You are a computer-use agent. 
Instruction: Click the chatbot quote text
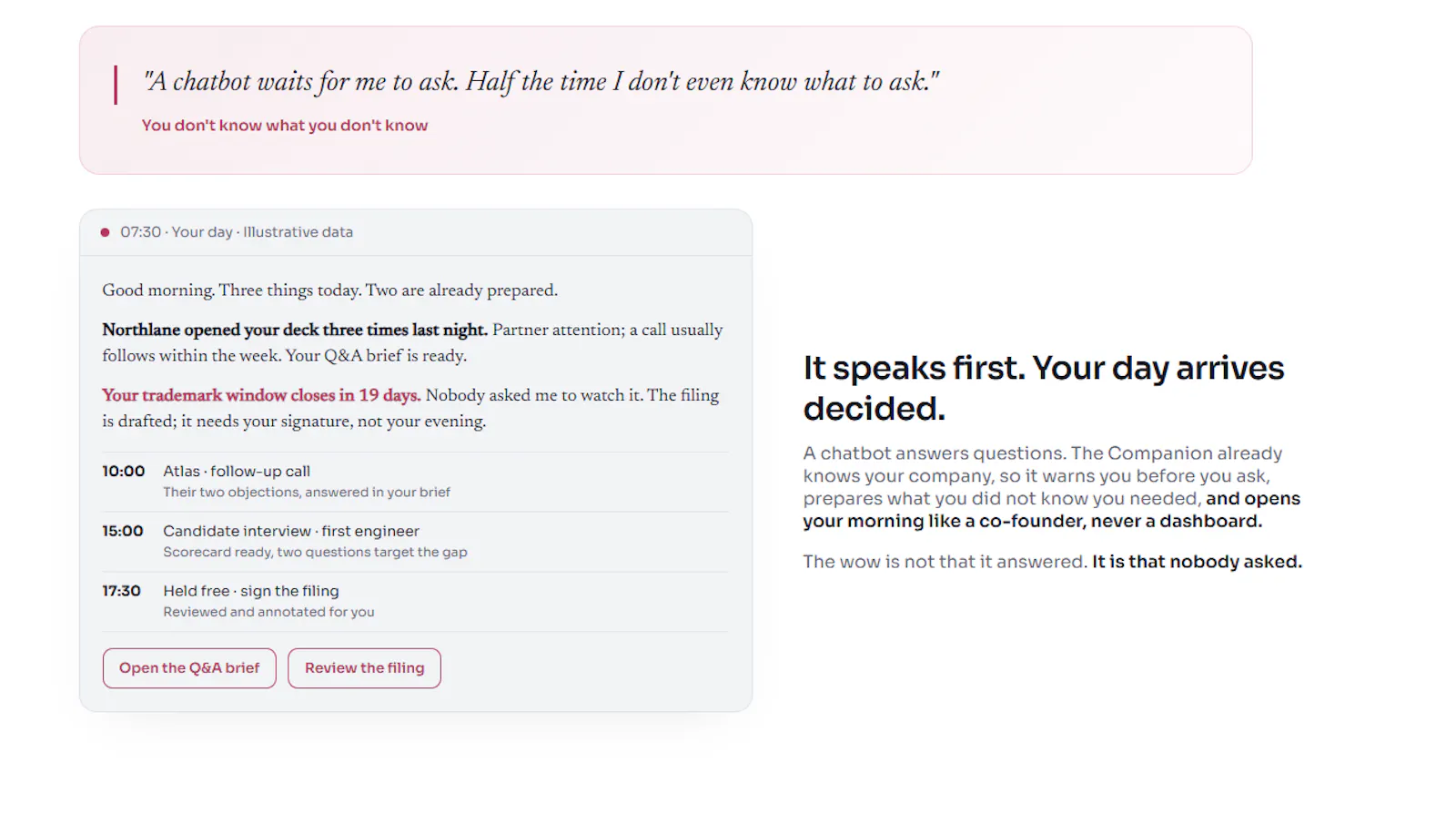click(541, 82)
